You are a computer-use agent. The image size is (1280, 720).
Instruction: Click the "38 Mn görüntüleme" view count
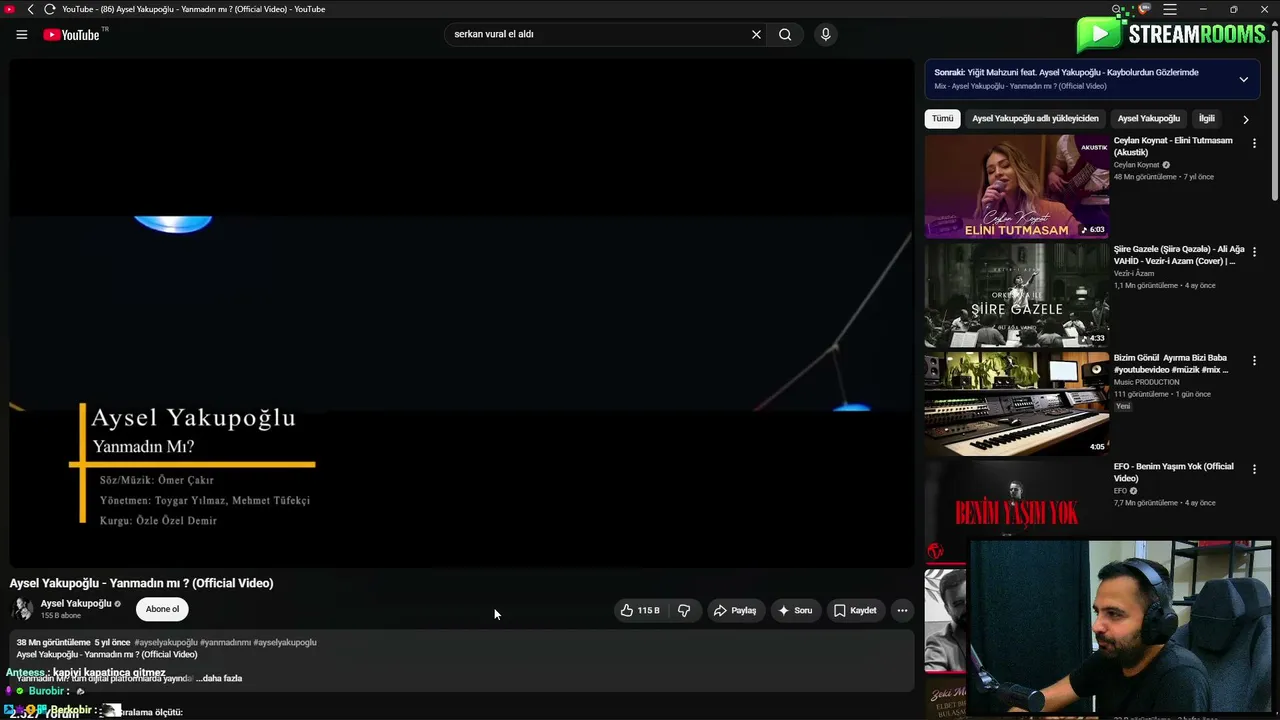pyautogui.click(x=54, y=643)
